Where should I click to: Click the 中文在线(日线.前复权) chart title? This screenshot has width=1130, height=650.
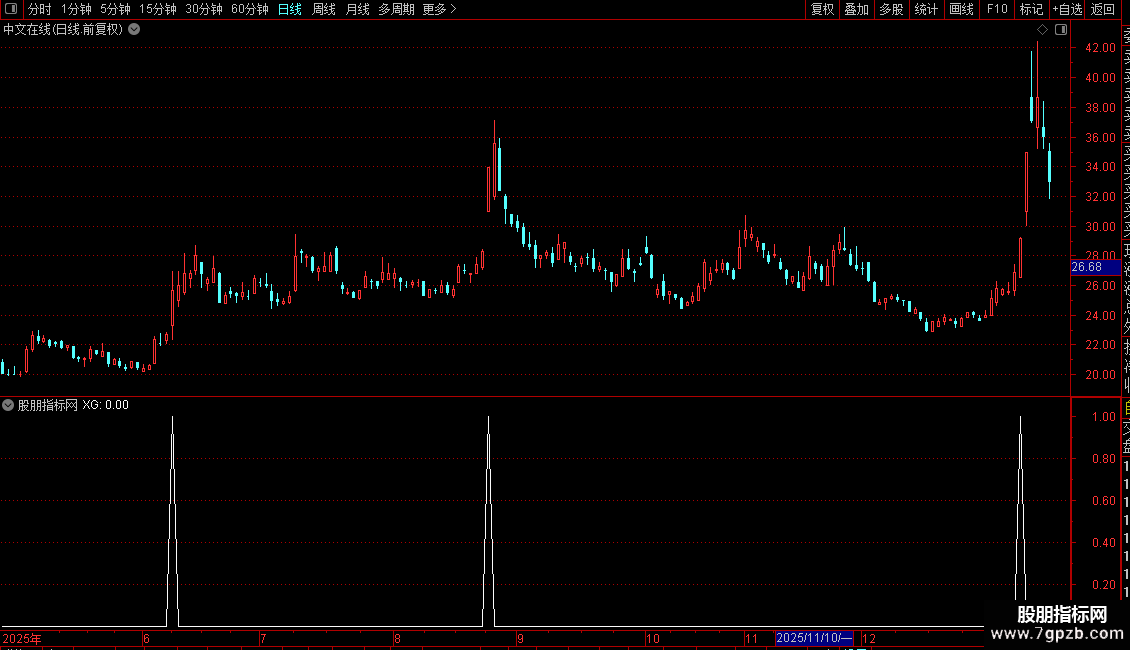tap(63, 30)
